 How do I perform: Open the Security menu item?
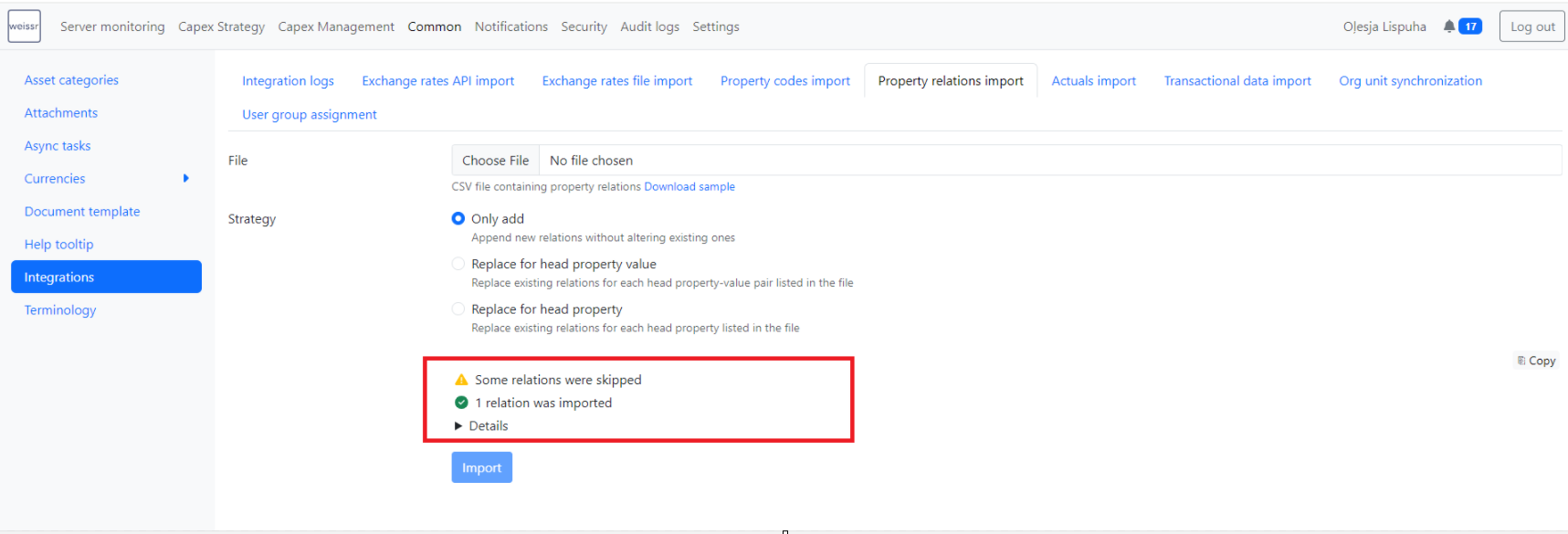coord(584,26)
